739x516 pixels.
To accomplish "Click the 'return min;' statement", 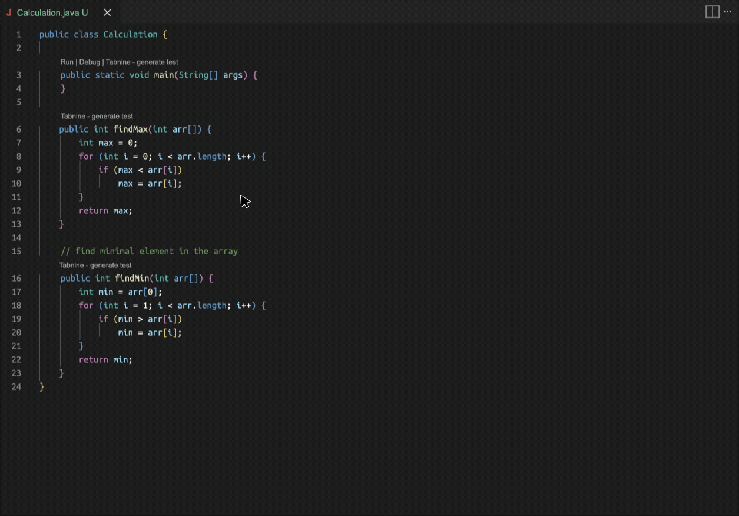I will (x=105, y=359).
